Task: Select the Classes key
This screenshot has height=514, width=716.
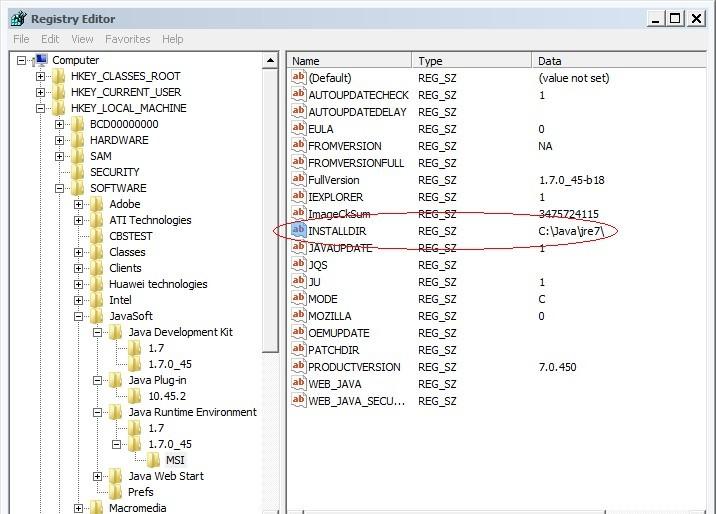Action: (127, 252)
